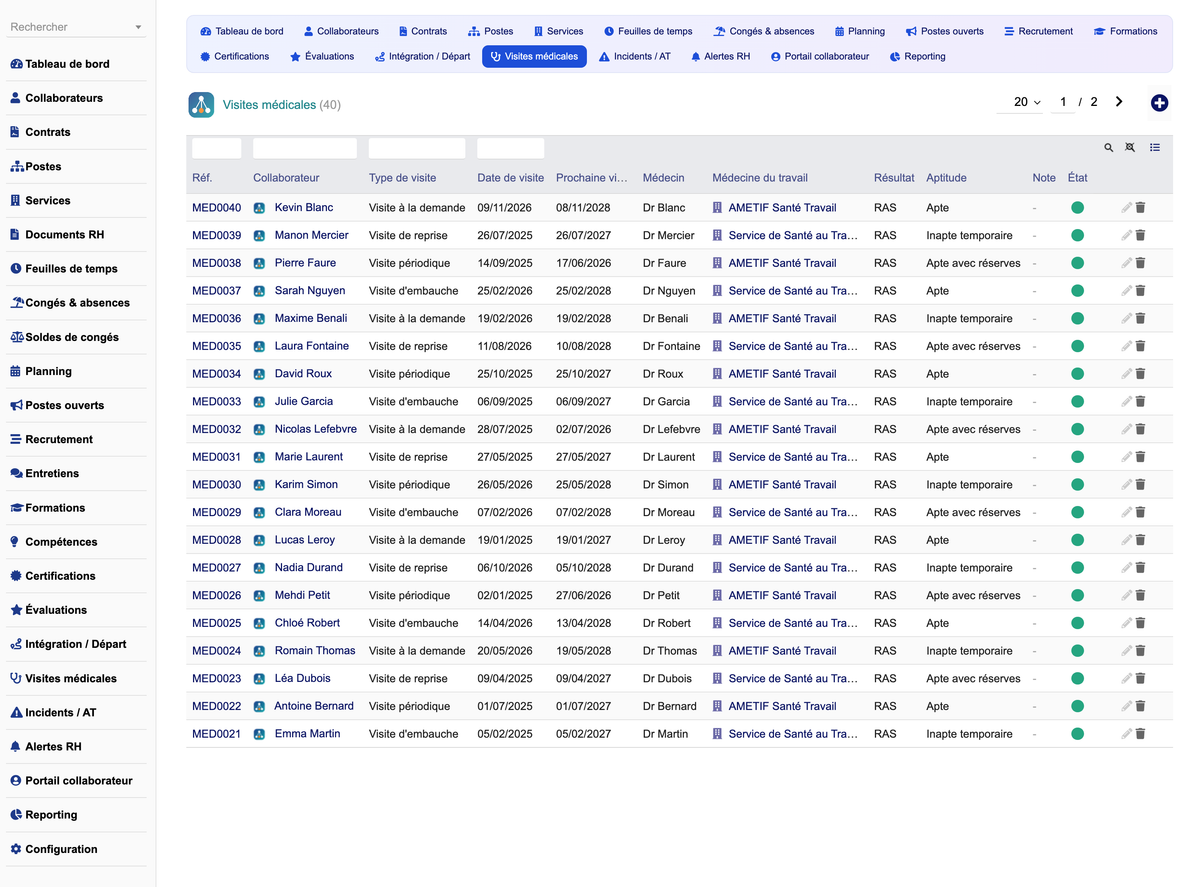Open reference link MED0037

coord(216,291)
